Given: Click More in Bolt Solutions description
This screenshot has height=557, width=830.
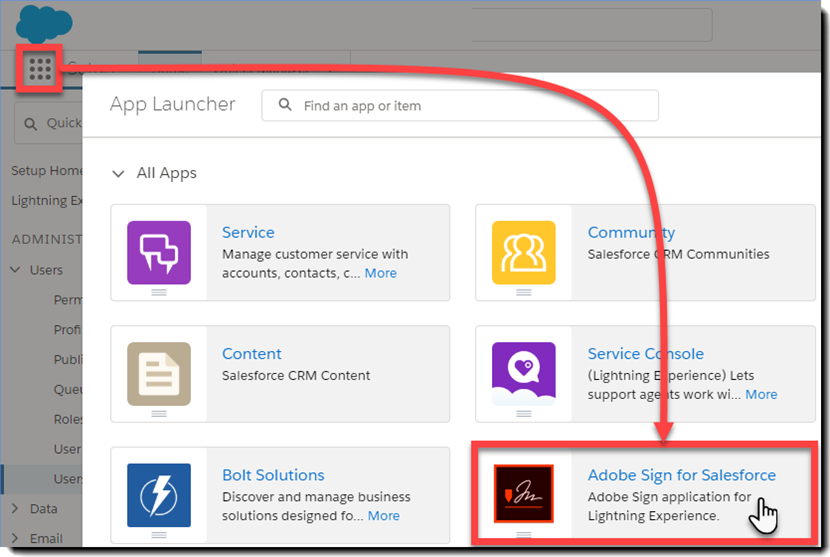Looking at the screenshot, I should pyautogui.click(x=384, y=516).
